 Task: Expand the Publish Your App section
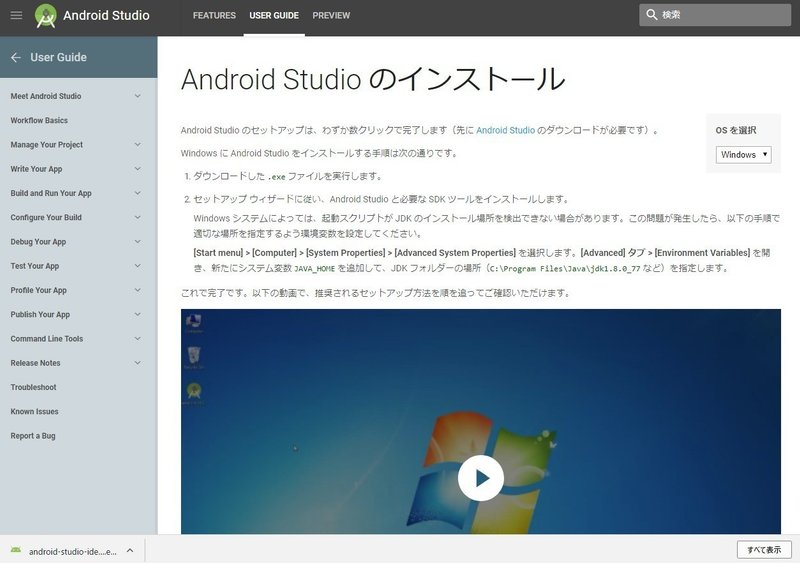click(x=138, y=314)
